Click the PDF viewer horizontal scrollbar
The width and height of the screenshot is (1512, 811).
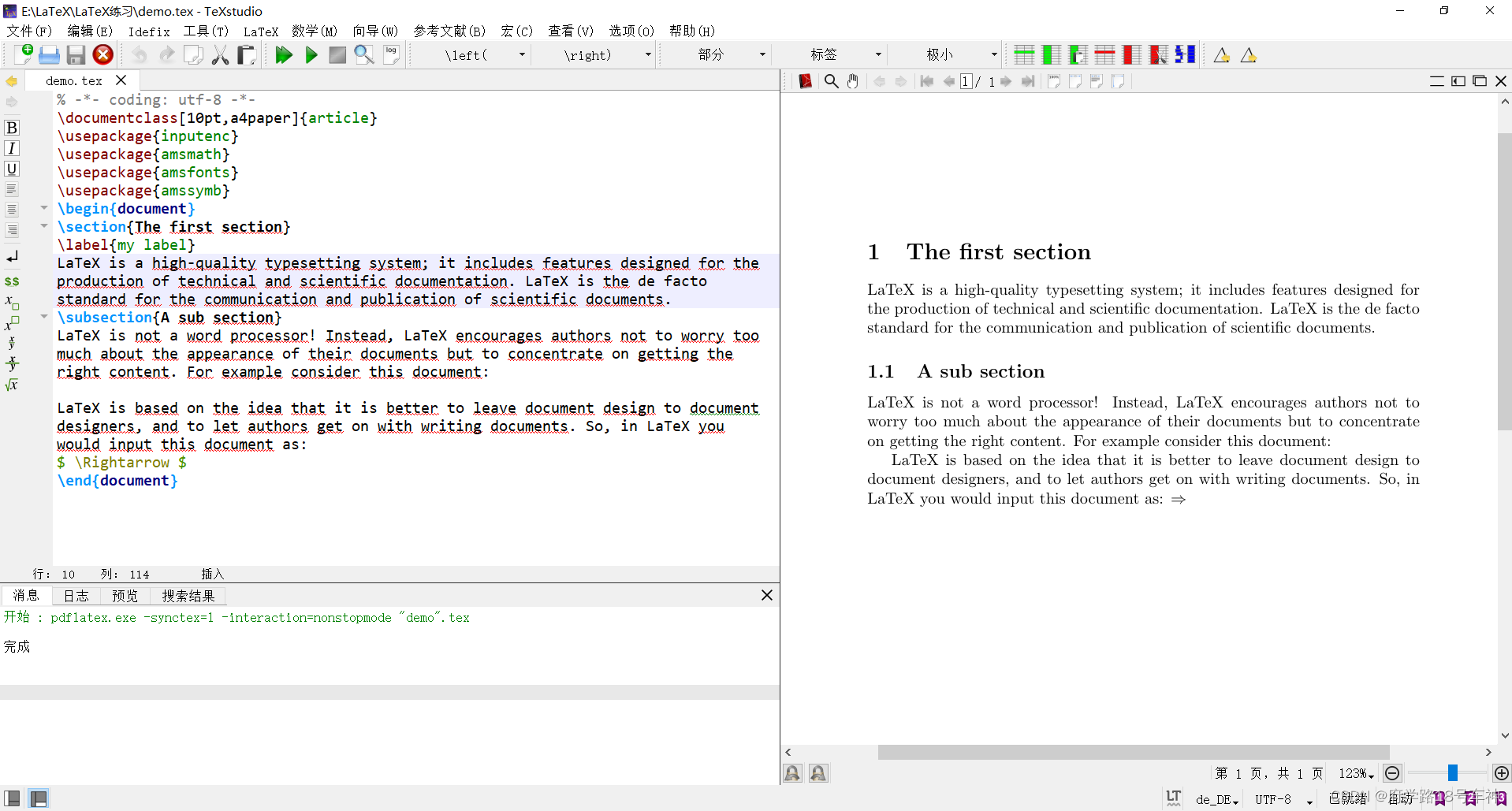(x=1134, y=752)
